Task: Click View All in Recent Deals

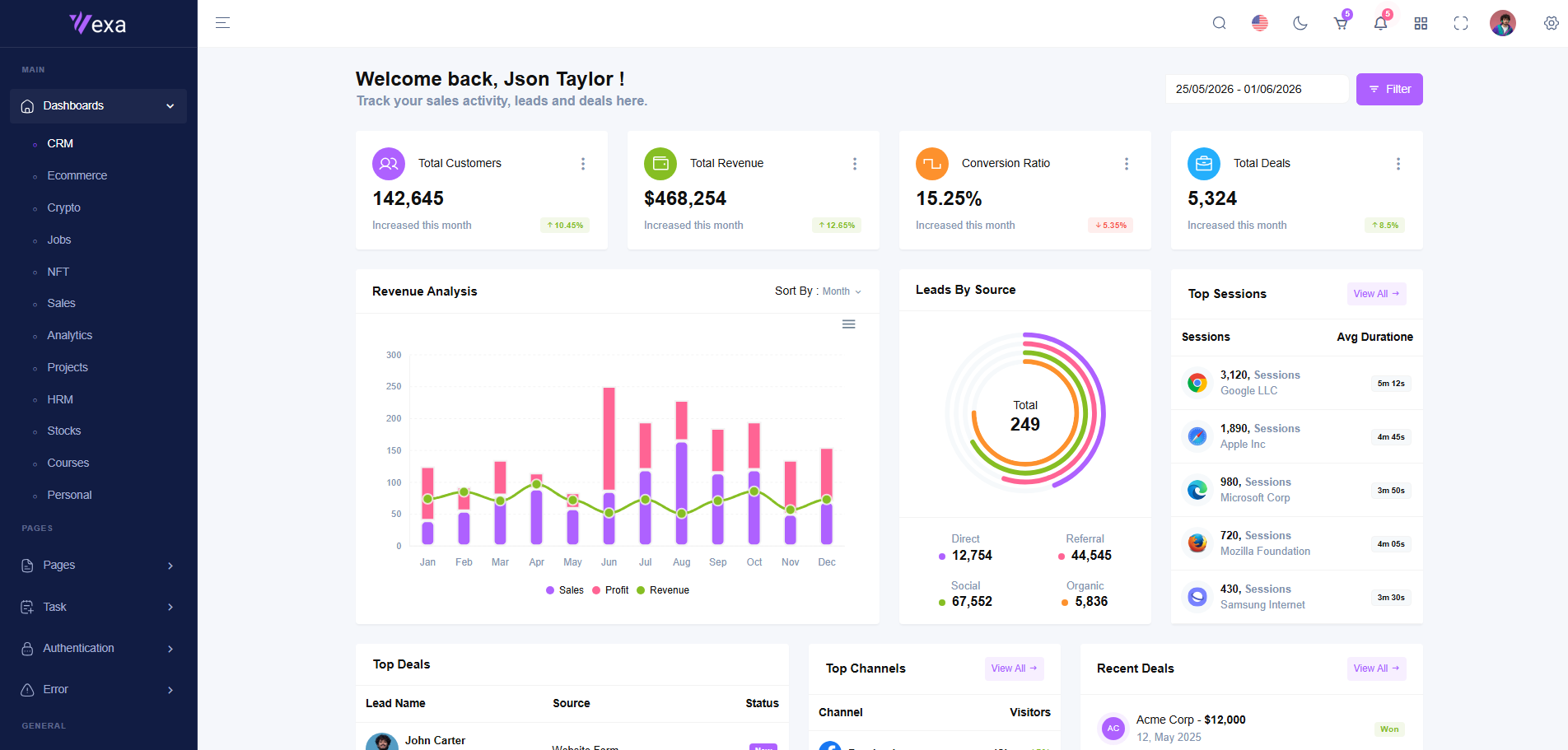Action: [x=1377, y=668]
